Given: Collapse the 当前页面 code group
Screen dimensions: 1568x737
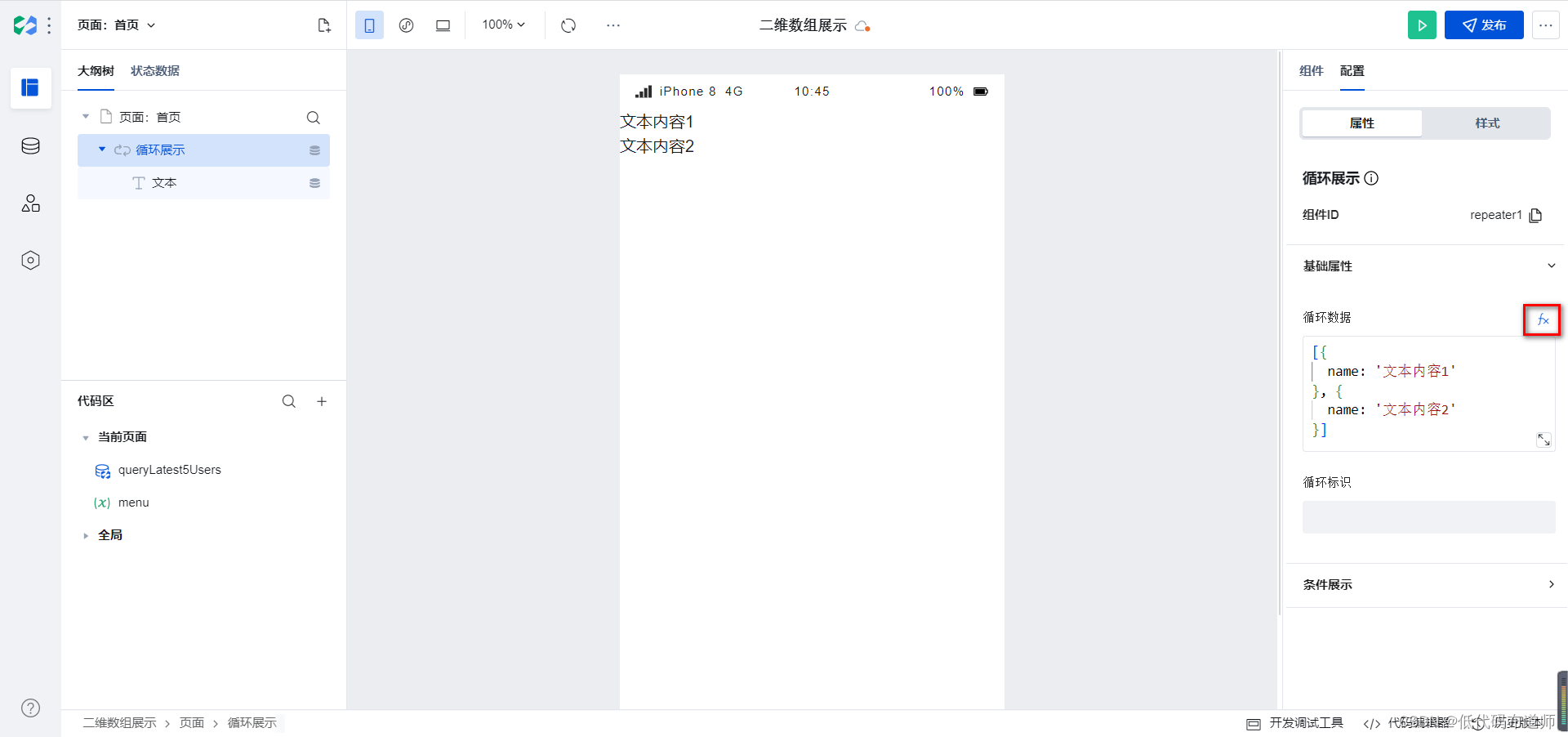Looking at the screenshot, I should click(86, 438).
